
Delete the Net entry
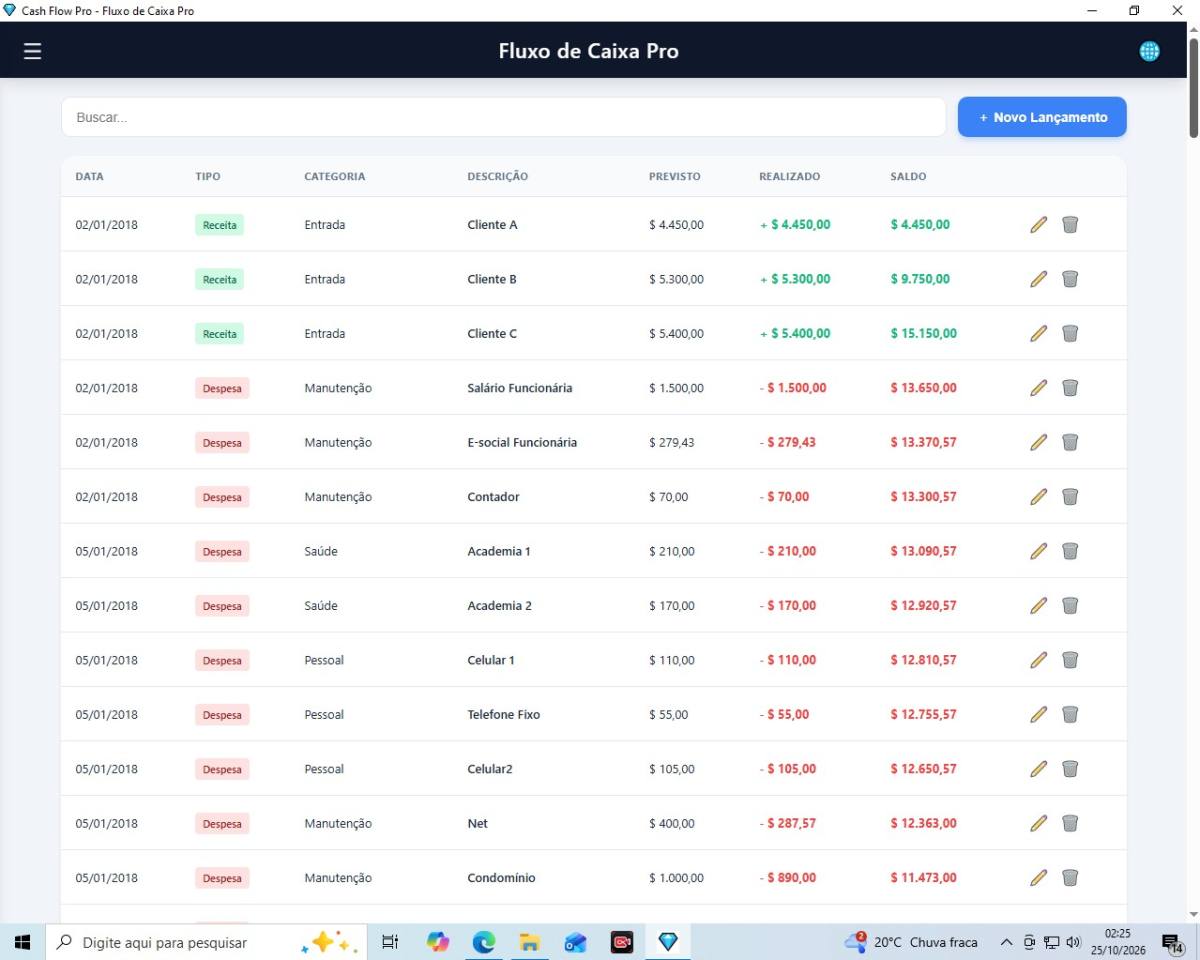[1070, 824]
